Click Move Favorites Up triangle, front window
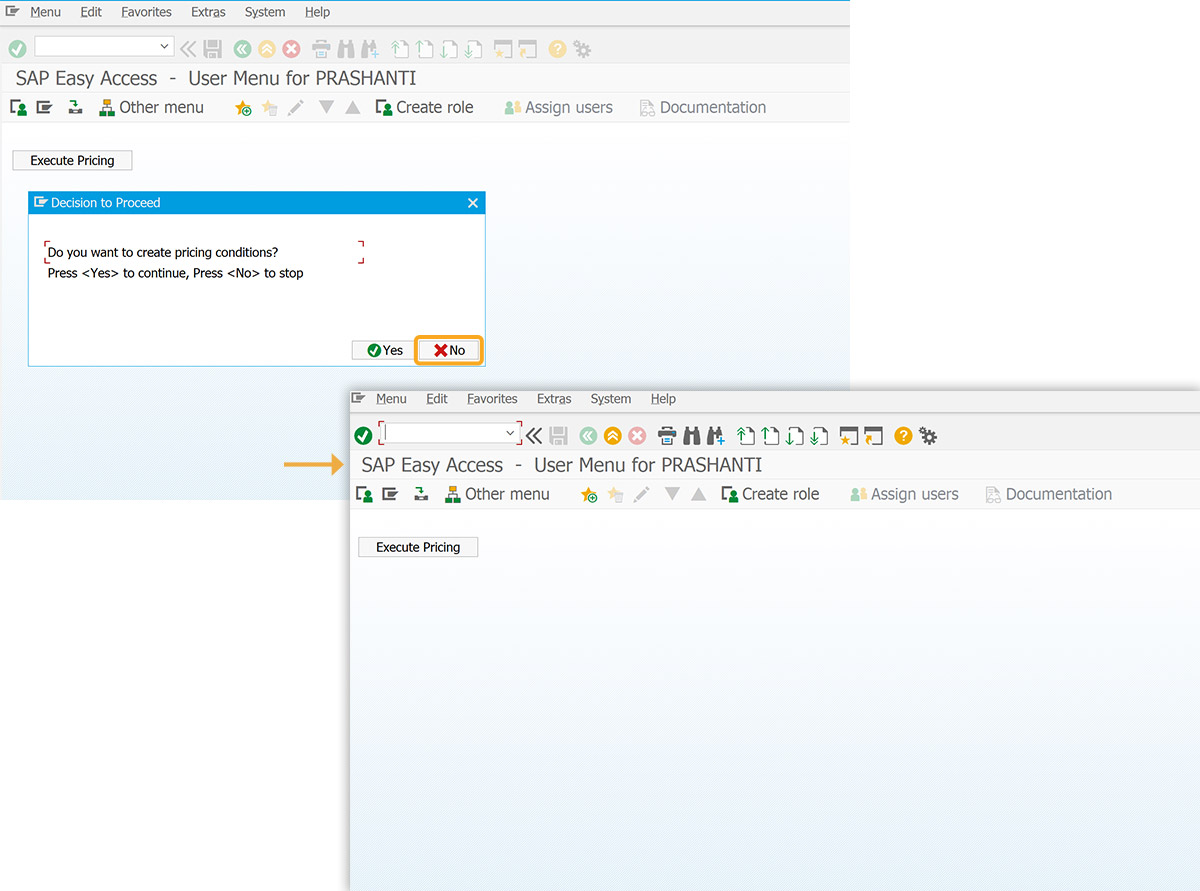The image size is (1200, 891). pyautogui.click(x=698, y=494)
